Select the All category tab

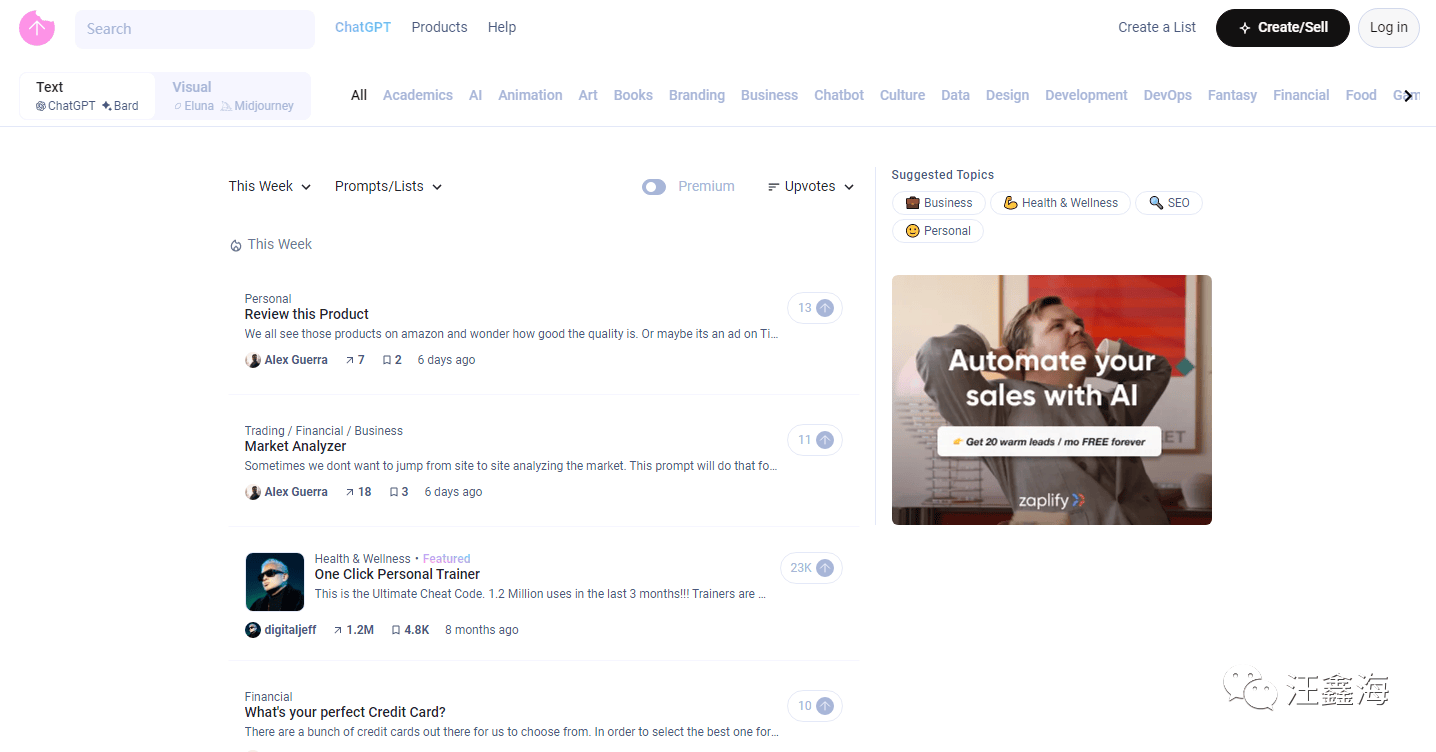[359, 95]
